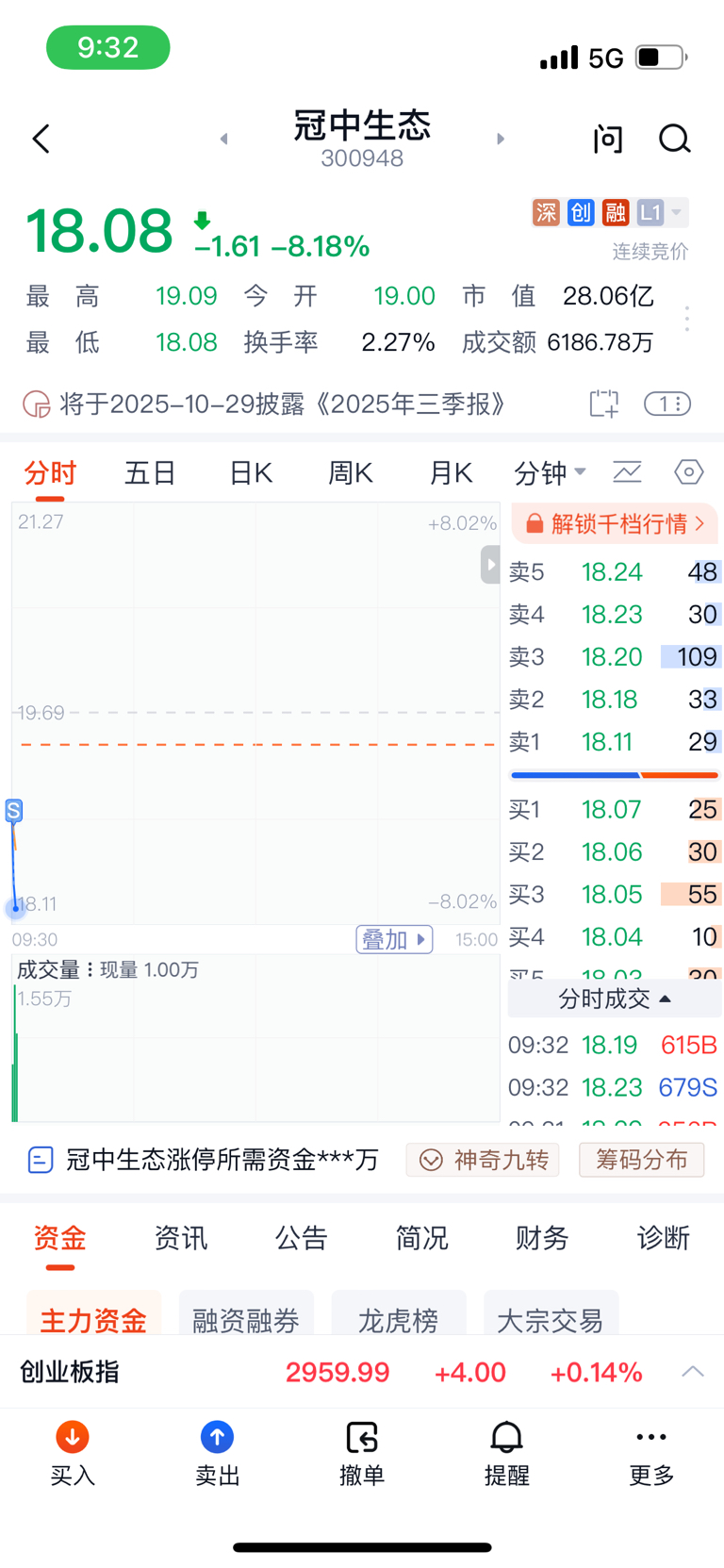Viewport: 724px width, 1568px height.
Task: Select the 买1 18.07 order row
Action: [x=615, y=809]
